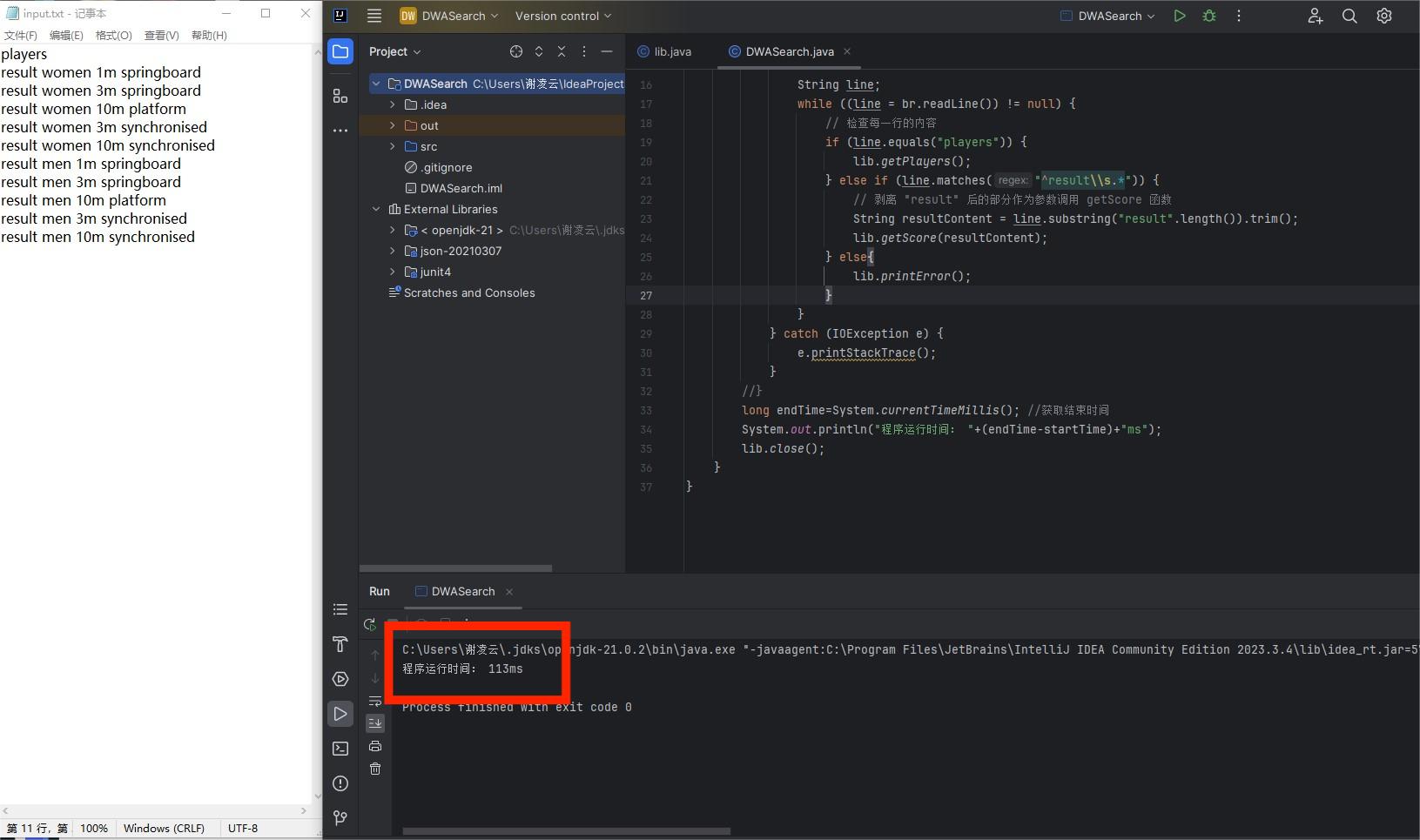Open the Git version control tool window icon
1420x840 pixels.
(x=340, y=818)
